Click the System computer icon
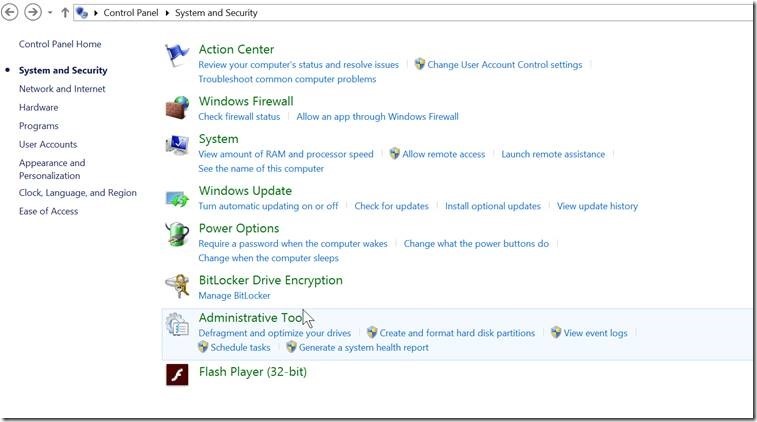Image resolution: width=757 pixels, height=422 pixels. tap(177, 145)
